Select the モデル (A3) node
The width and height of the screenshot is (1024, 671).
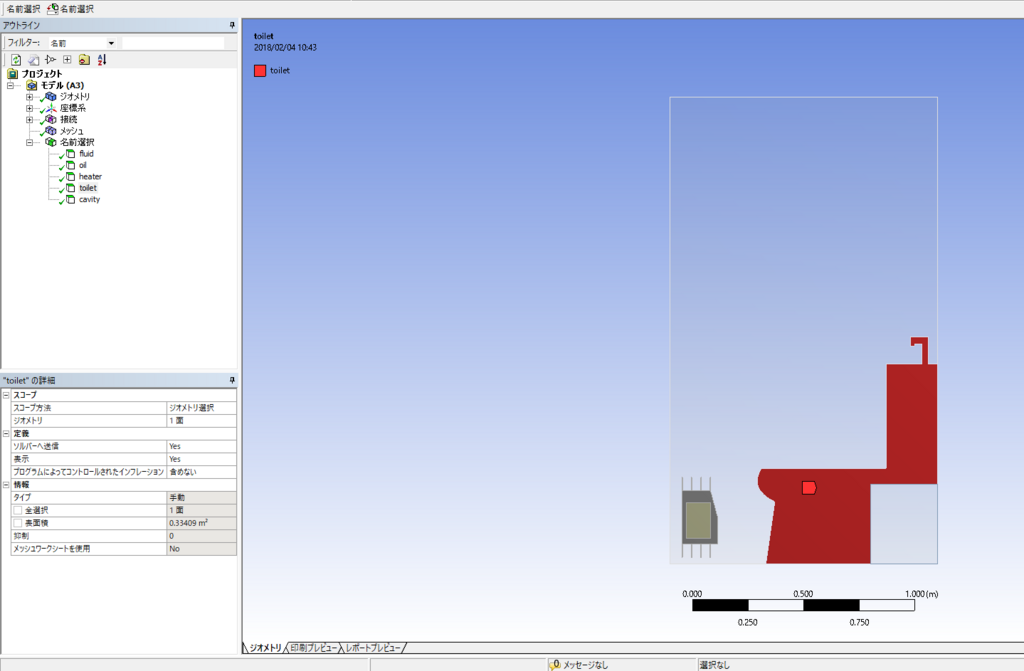tap(62, 85)
